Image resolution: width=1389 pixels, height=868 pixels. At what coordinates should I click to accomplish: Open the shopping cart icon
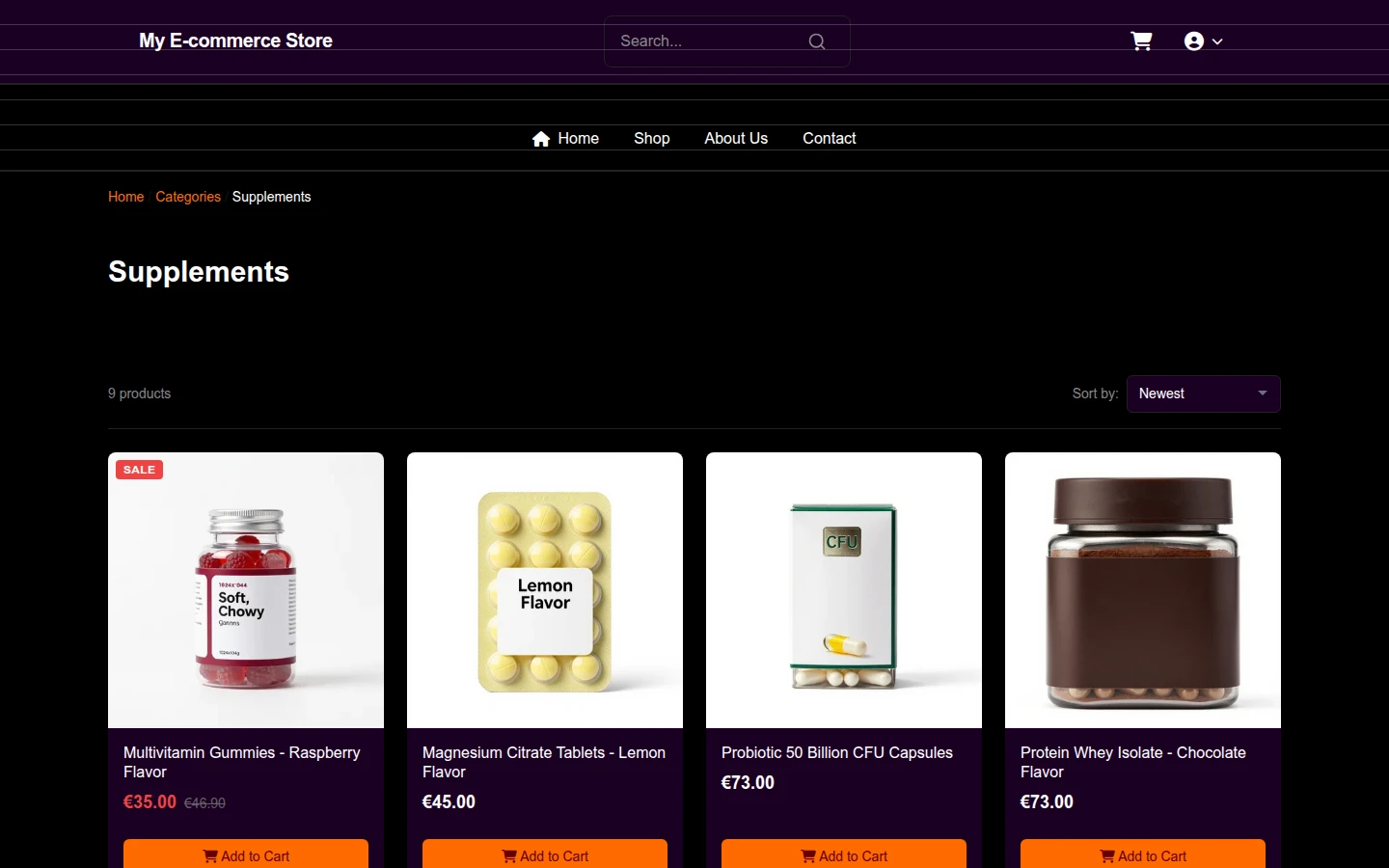tap(1141, 41)
